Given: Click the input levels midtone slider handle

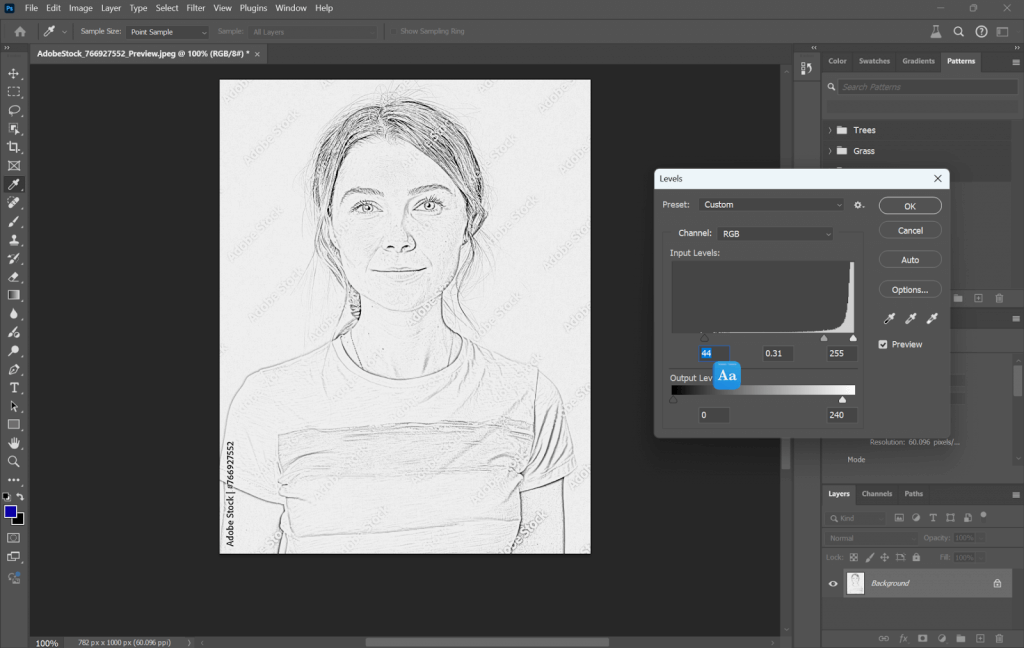Looking at the screenshot, I should tap(824, 338).
